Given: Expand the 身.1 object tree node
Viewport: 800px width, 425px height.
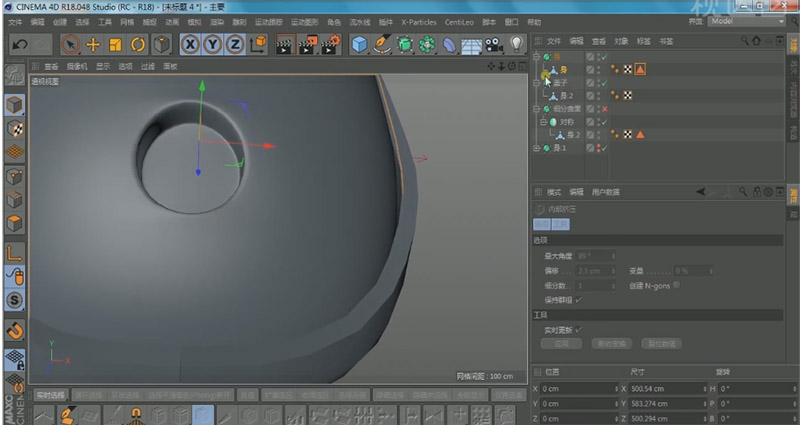Looking at the screenshot, I should click(536, 148).
